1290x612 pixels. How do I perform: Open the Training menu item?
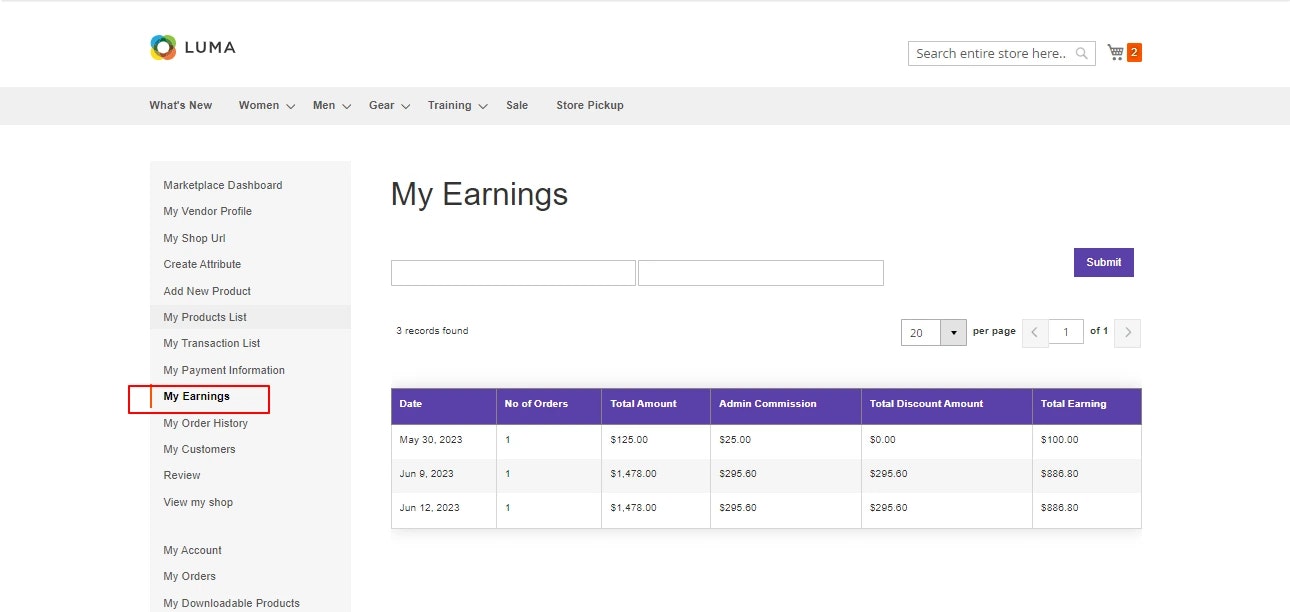pos(449,105)
